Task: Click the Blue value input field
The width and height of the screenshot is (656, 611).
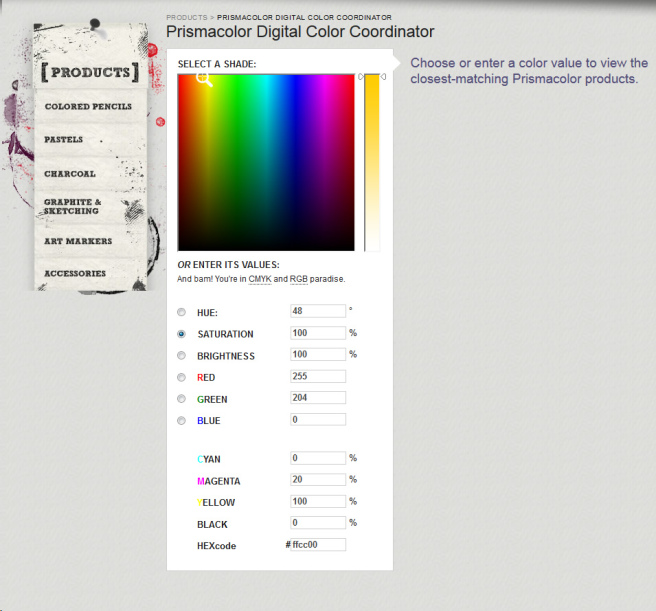Action: (x=318, y=419)
